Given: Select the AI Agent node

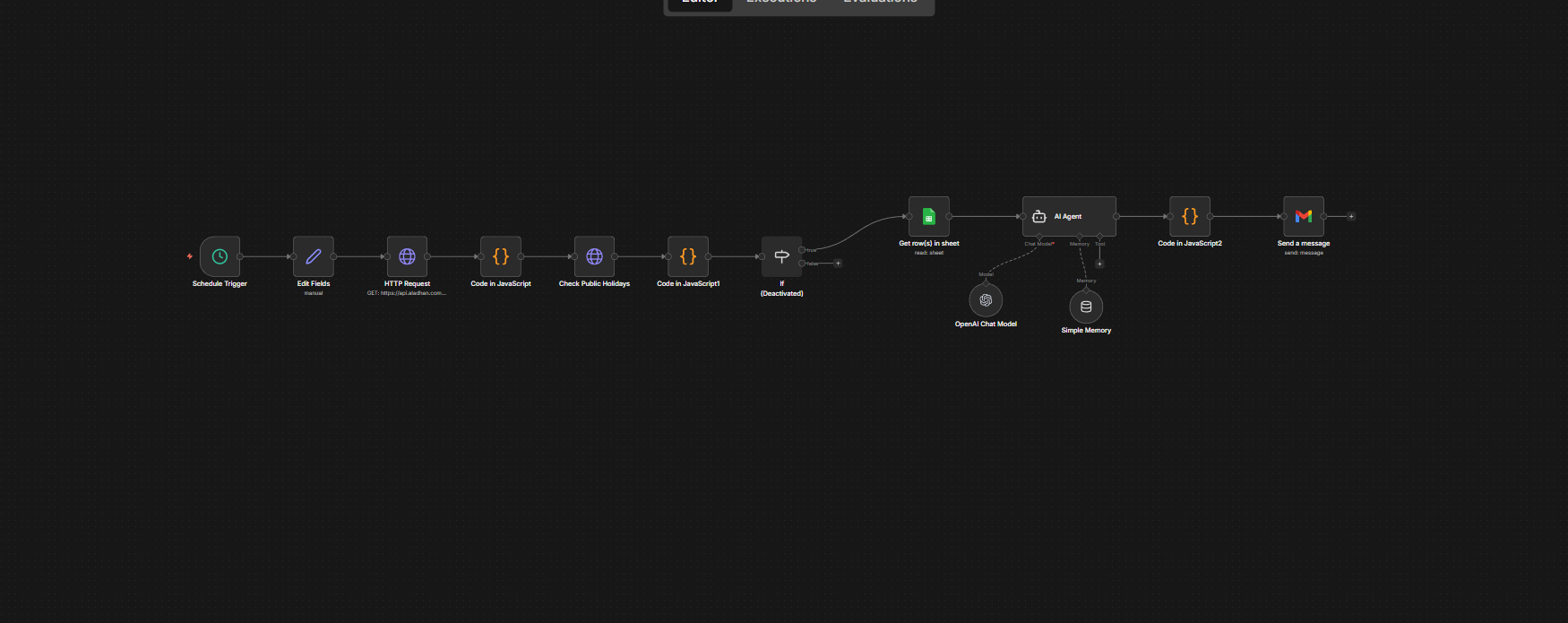Looking at the screenshot, I should [x=1069, y=216].
